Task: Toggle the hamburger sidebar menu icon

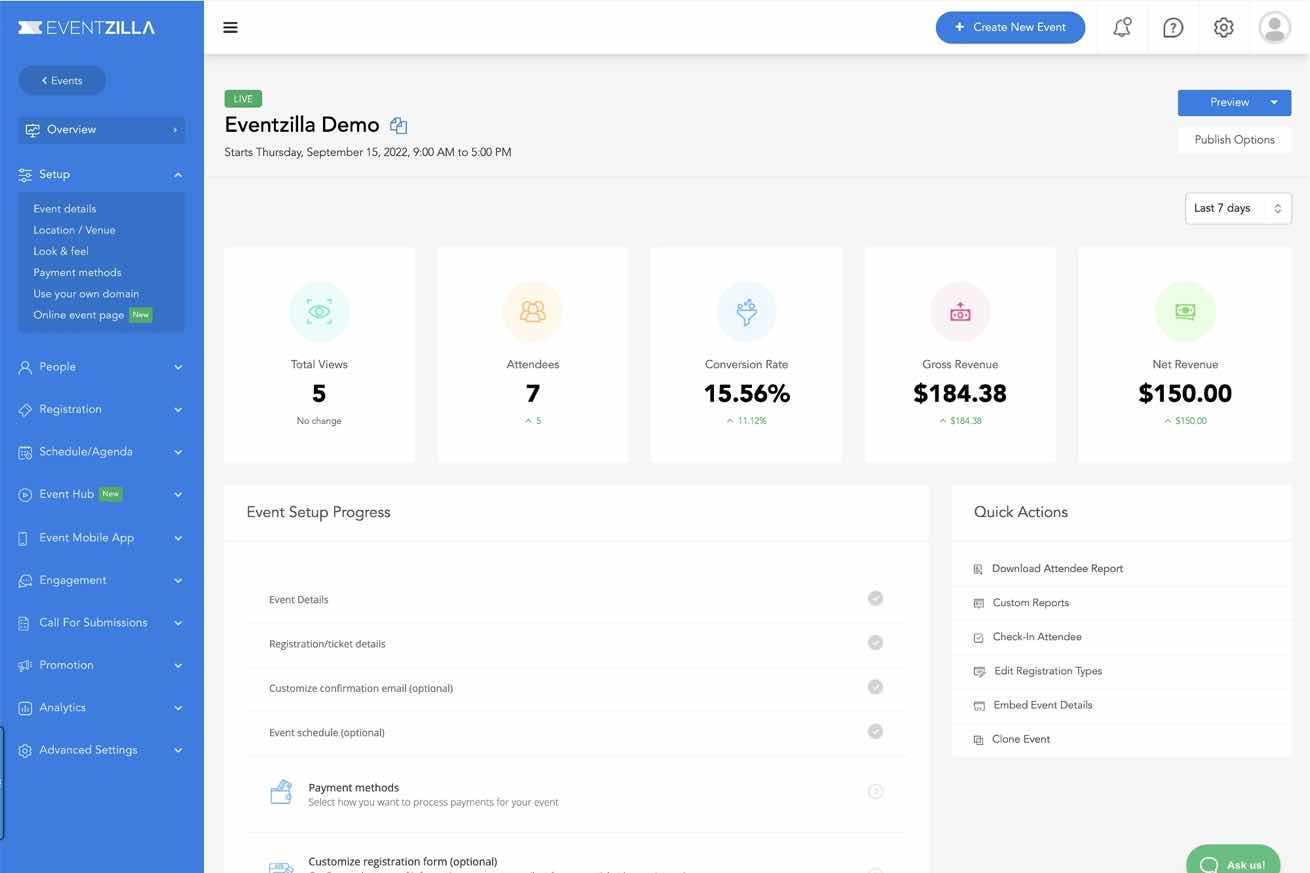Action: (x=230, y=27)
